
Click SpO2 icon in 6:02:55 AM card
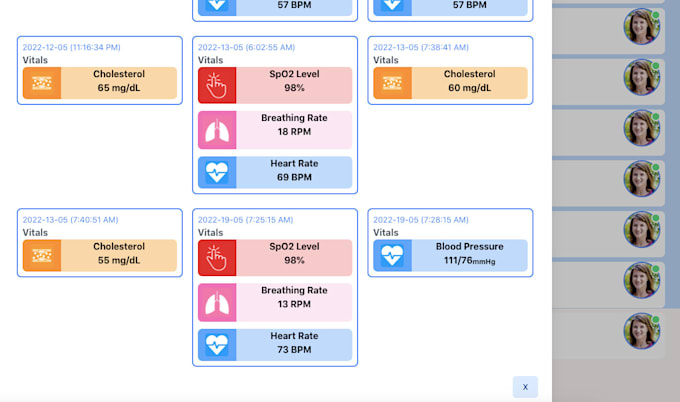[x=217, y=83]
